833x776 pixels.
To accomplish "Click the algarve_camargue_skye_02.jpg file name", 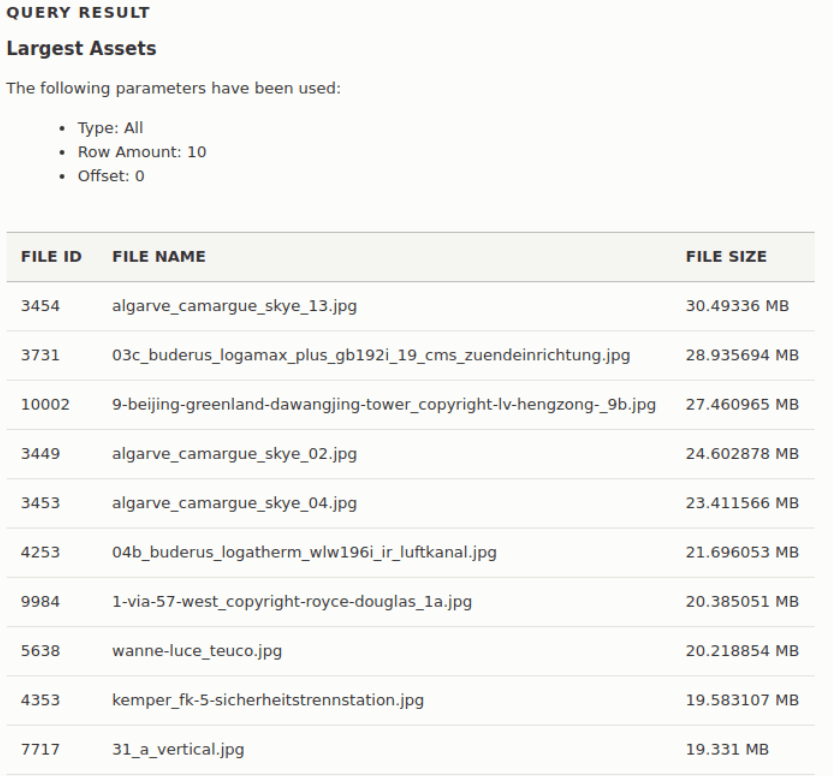I will coord(234,454).
